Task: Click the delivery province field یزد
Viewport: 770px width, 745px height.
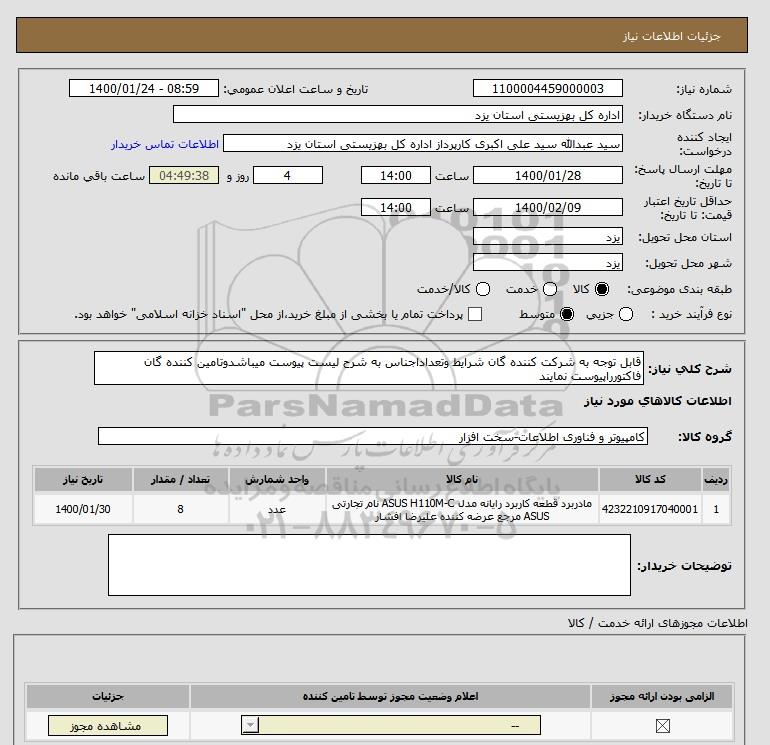Action: (548, 236)
